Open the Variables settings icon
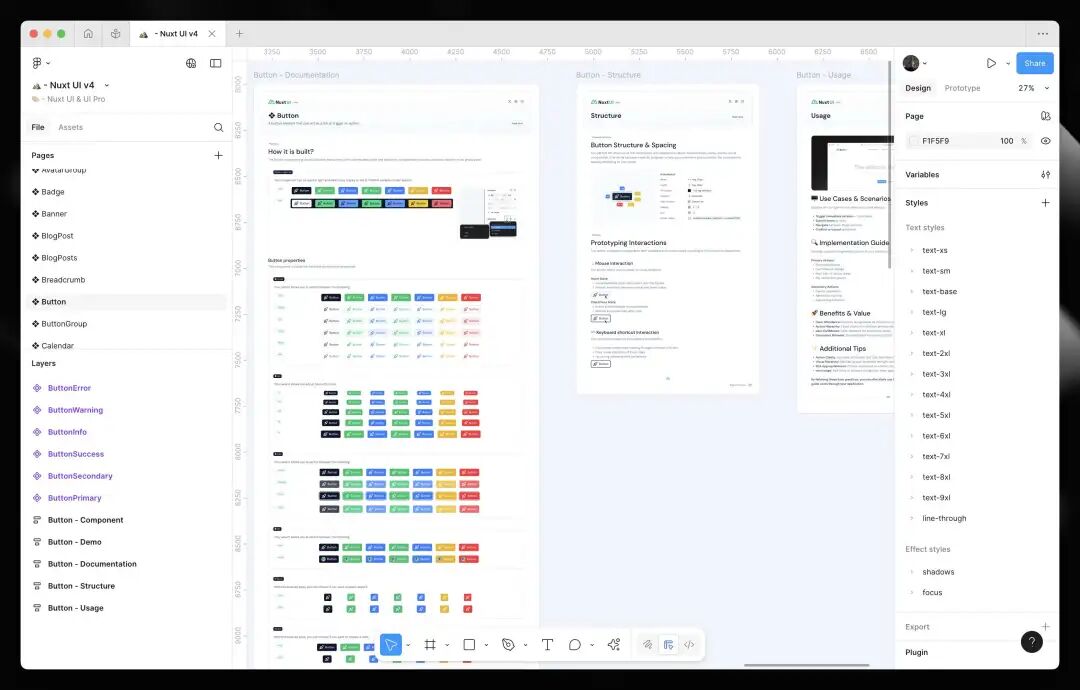1080x690 pixels. pyautogui.click(x=1046, y=175)
